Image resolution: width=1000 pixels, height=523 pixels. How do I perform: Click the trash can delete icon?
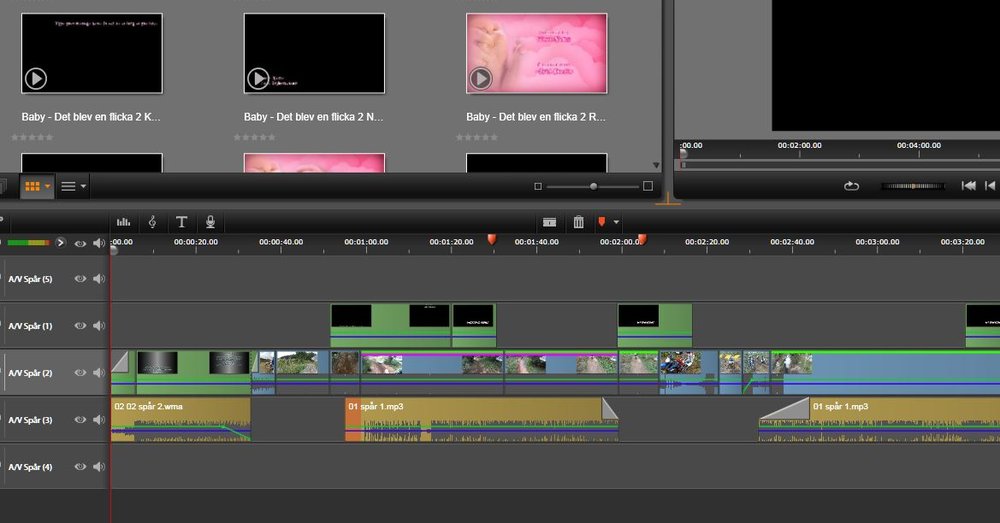pyautogui.click(x=578, y=222)
